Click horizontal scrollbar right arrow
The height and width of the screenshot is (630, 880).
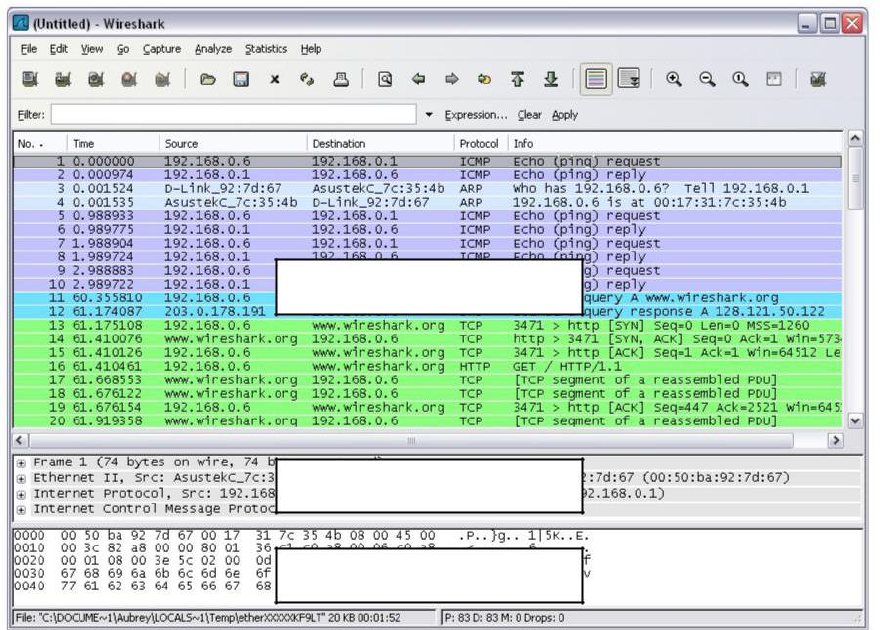(836, 440)
